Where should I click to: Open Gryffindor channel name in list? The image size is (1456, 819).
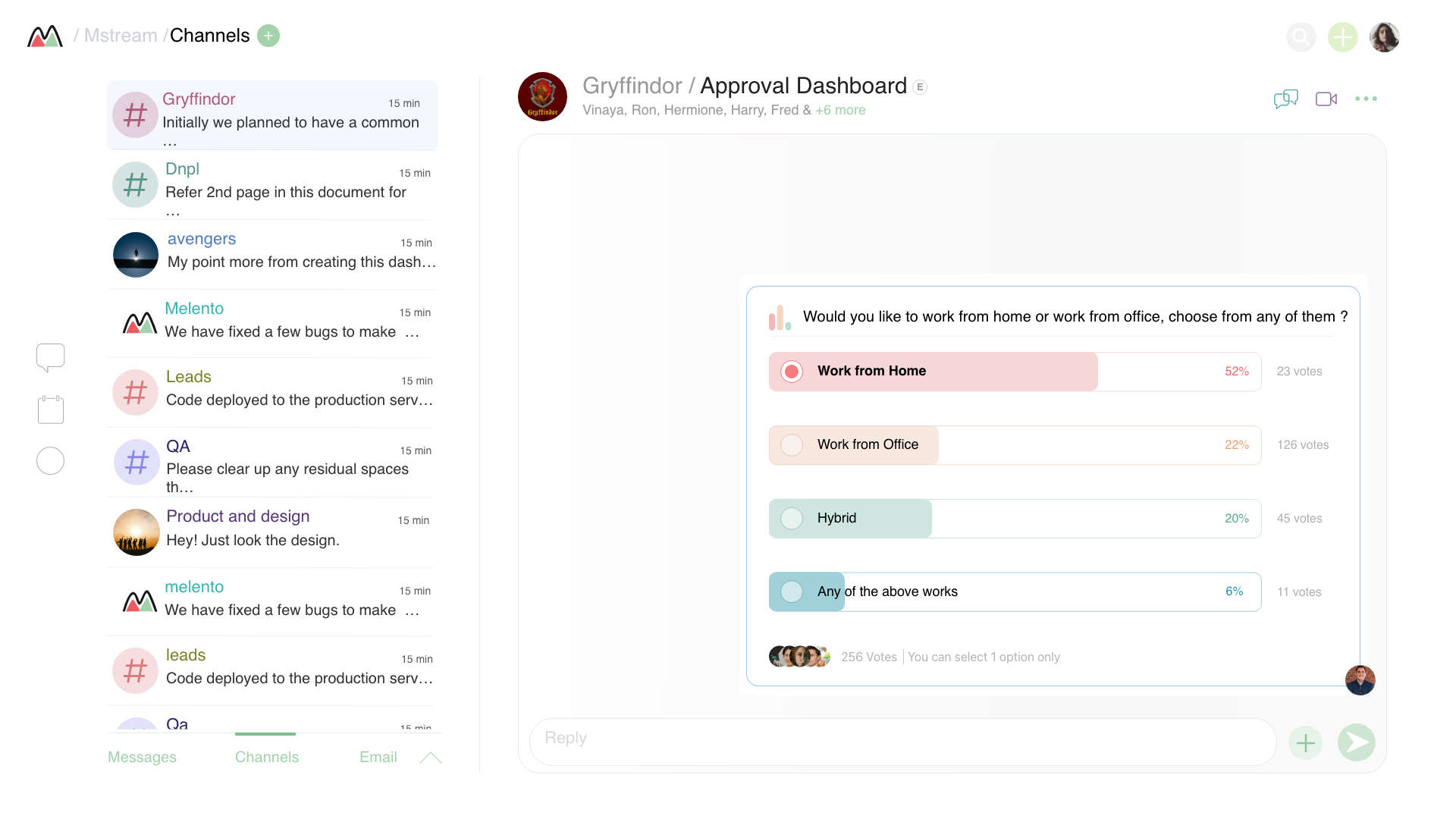click(199, 99)
